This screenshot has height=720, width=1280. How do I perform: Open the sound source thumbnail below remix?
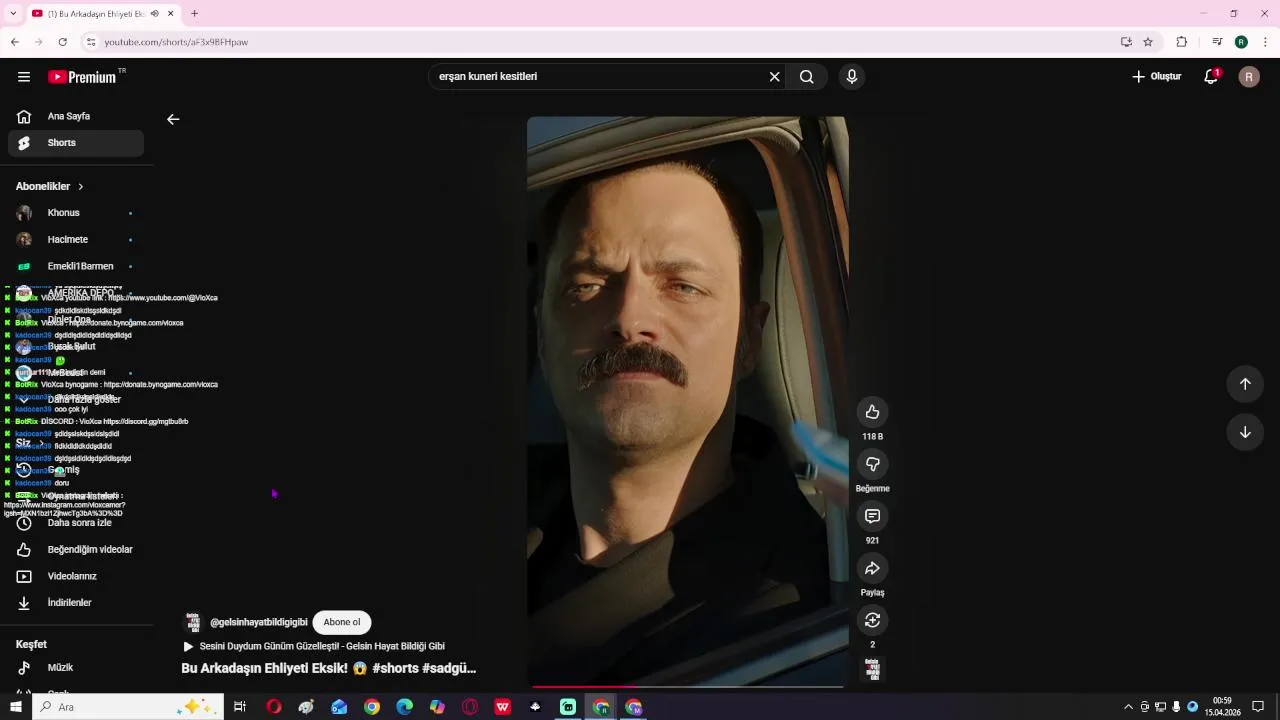click(x=872, y=668)
